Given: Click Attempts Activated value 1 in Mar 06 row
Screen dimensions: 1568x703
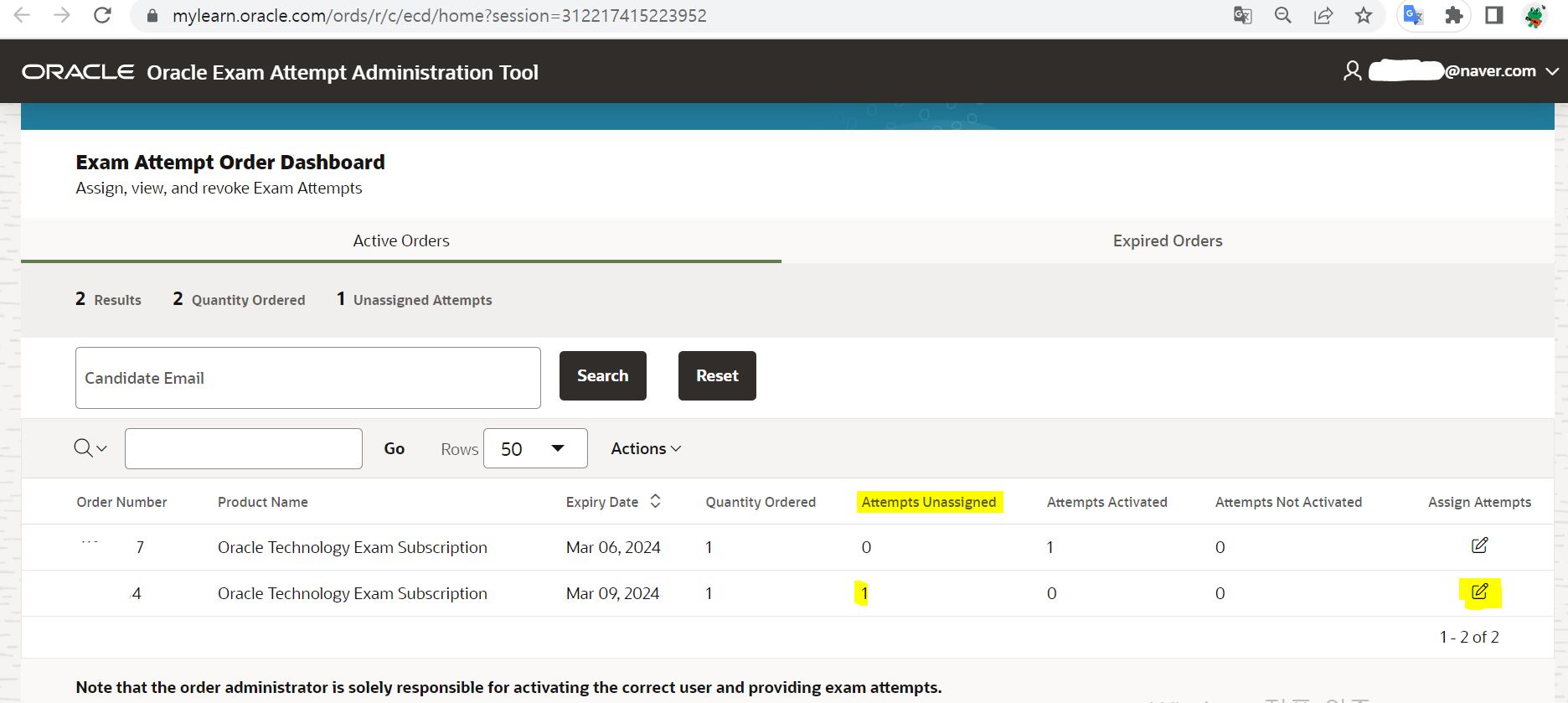Looking at the screenshot, I should [1050, 547].
